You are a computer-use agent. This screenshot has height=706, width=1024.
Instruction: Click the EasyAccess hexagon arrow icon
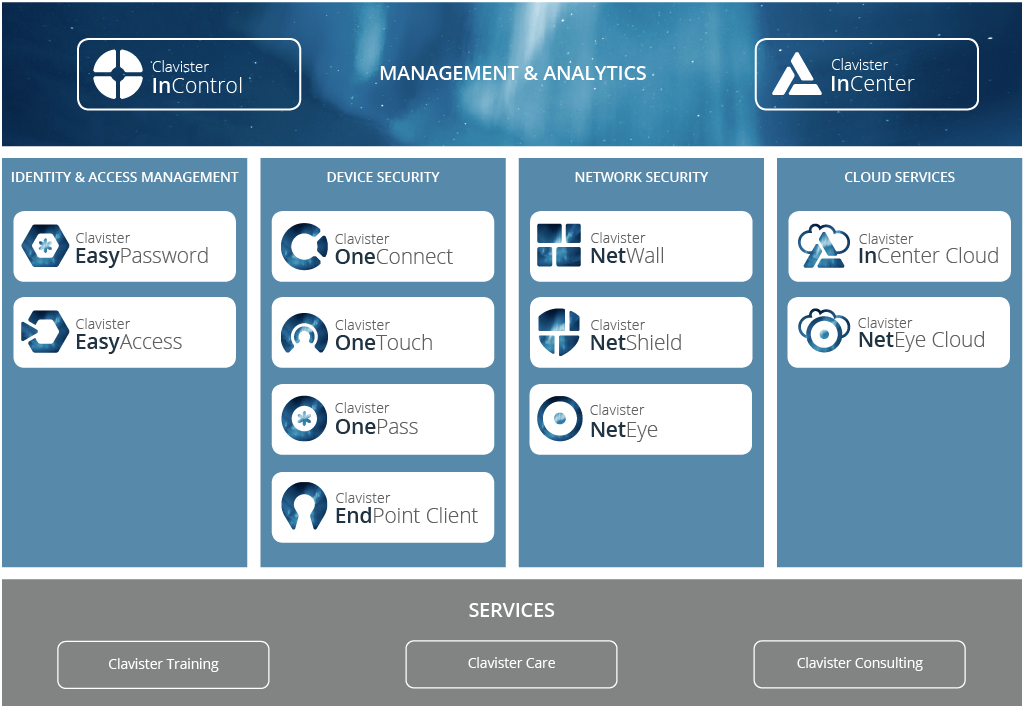pyautogui.click(x=45, y=332)
